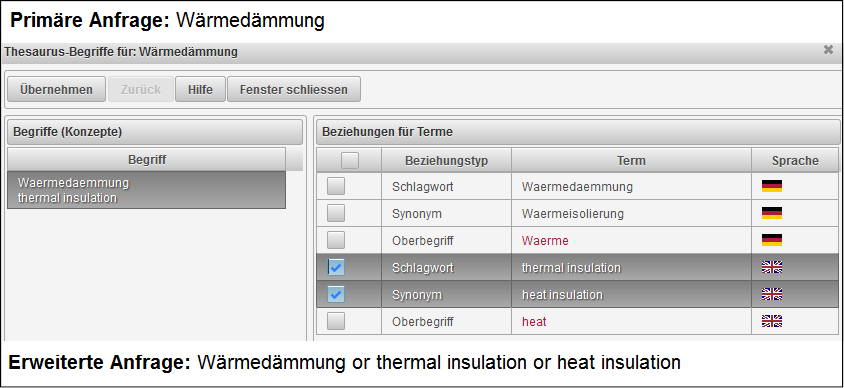844x388 pixels.
Task: Uncheck the heat insulation Synonym checkbox
Action: point(336,294)
